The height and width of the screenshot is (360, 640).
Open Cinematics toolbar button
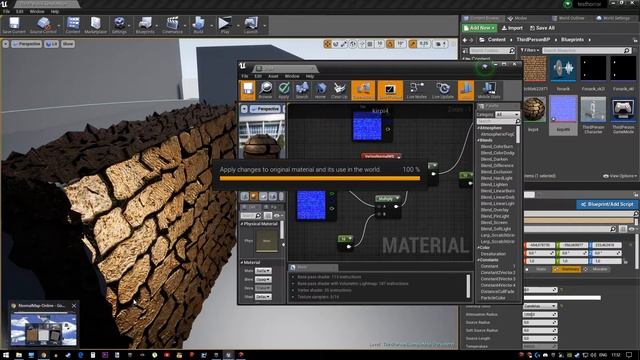coord(172,24)
